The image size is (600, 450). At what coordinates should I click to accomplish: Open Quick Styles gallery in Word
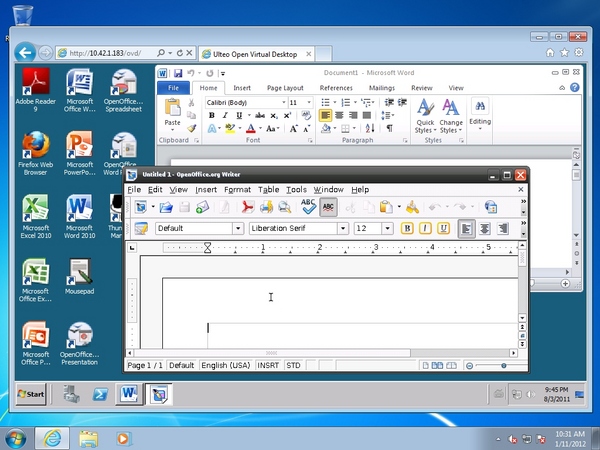426,116
